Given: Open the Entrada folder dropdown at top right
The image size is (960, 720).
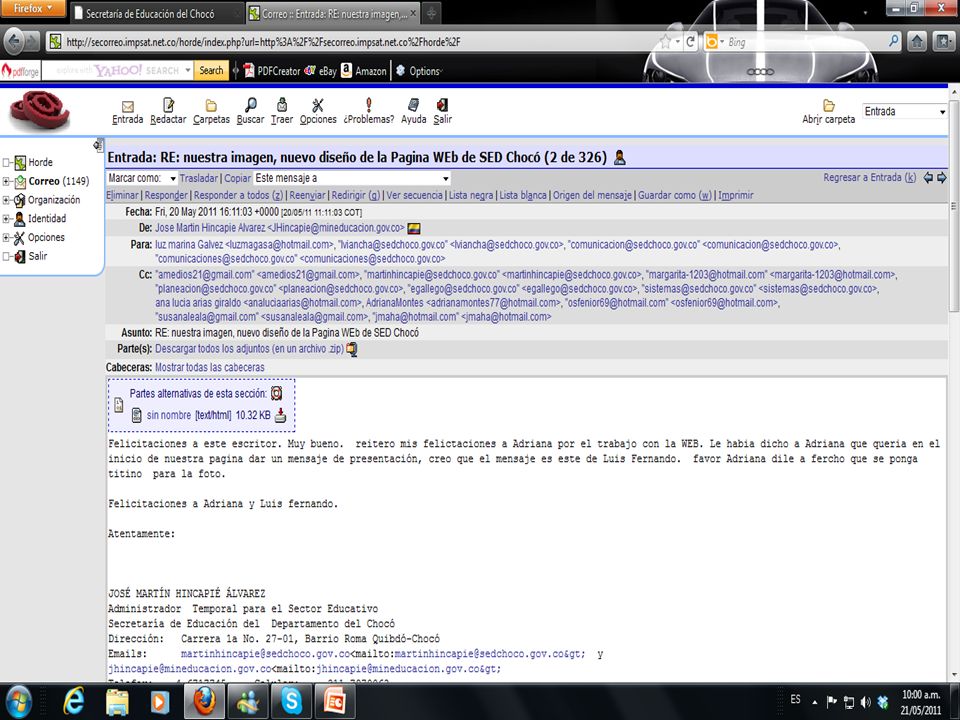Looking at the screenshot, I should [x=905, y=111].
